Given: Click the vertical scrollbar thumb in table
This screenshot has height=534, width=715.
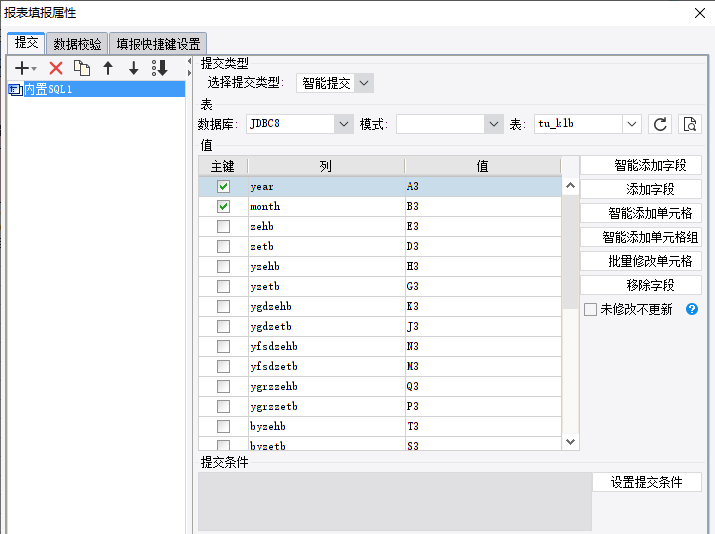Looking at the screenshot, I should tap(570, 251).
